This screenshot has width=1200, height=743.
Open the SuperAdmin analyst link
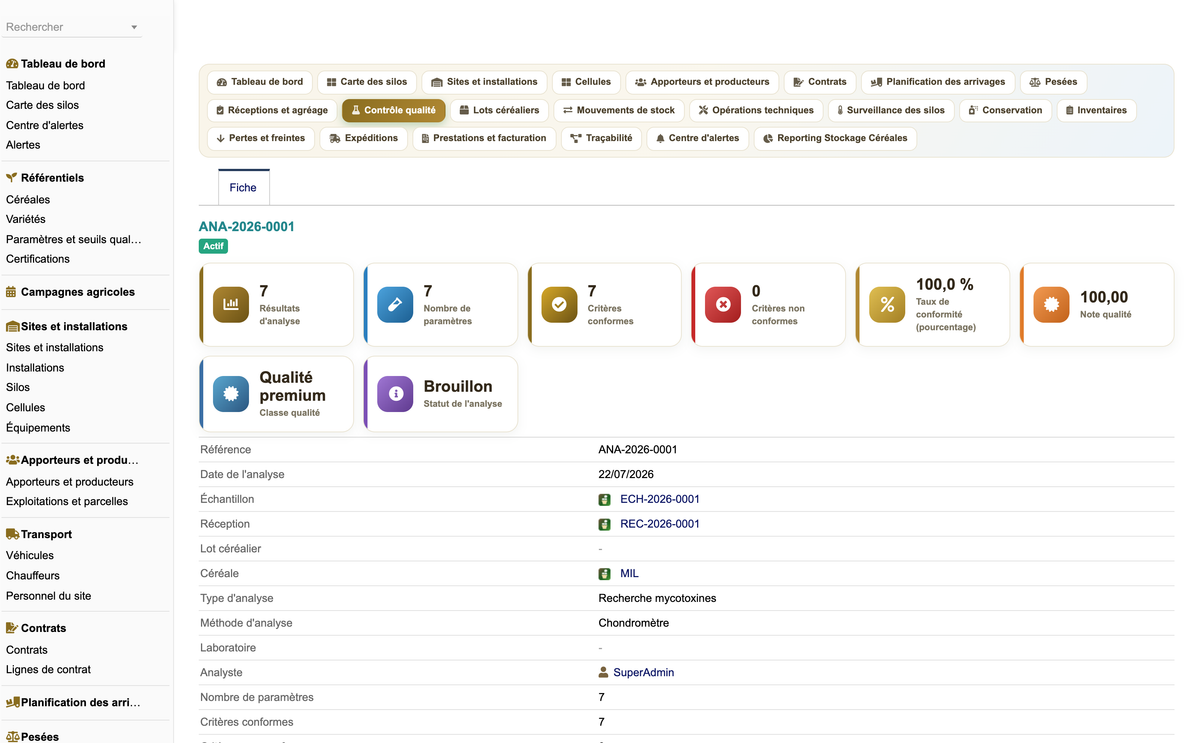643,673
